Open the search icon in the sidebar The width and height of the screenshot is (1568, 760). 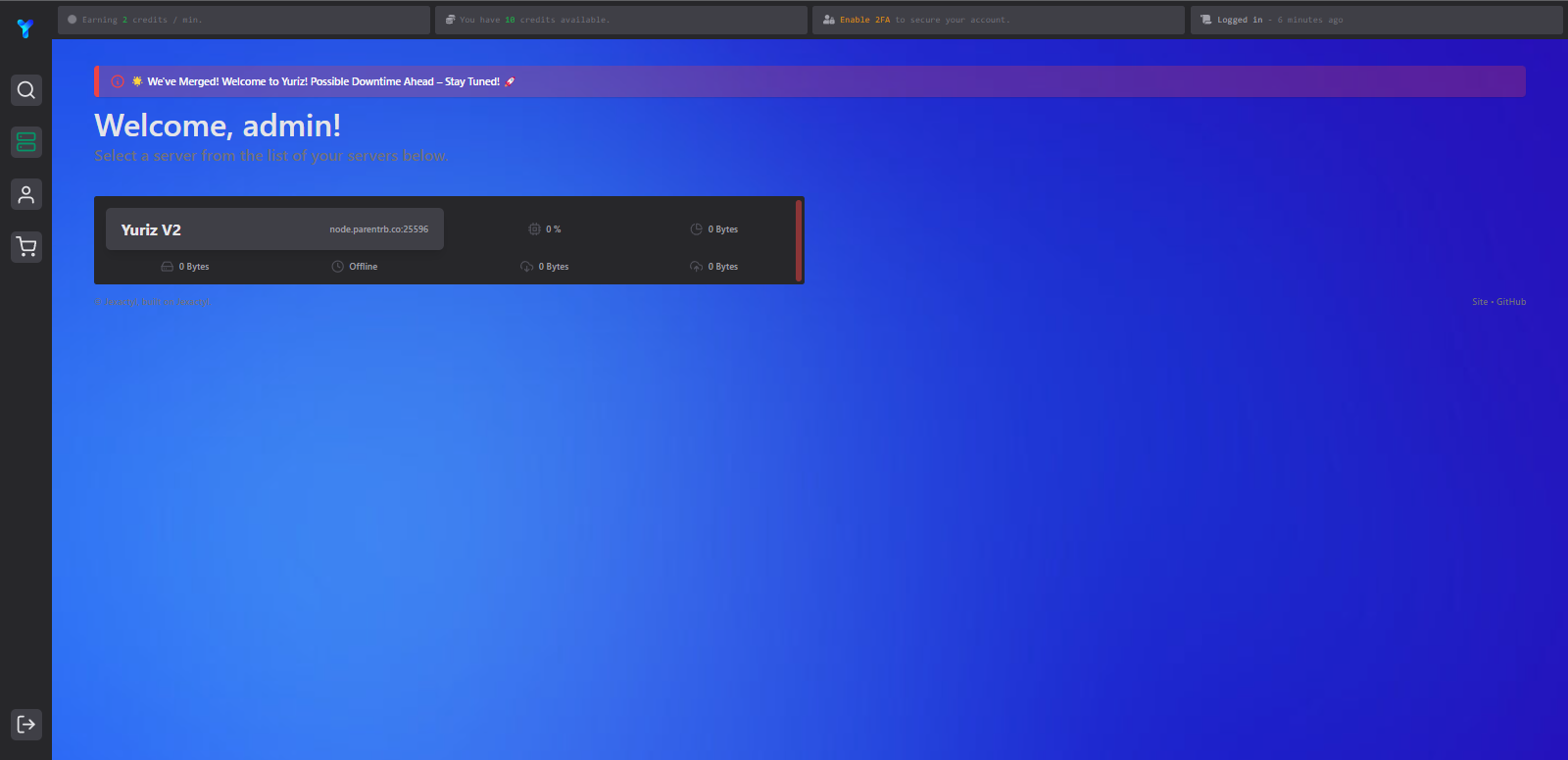26,90
